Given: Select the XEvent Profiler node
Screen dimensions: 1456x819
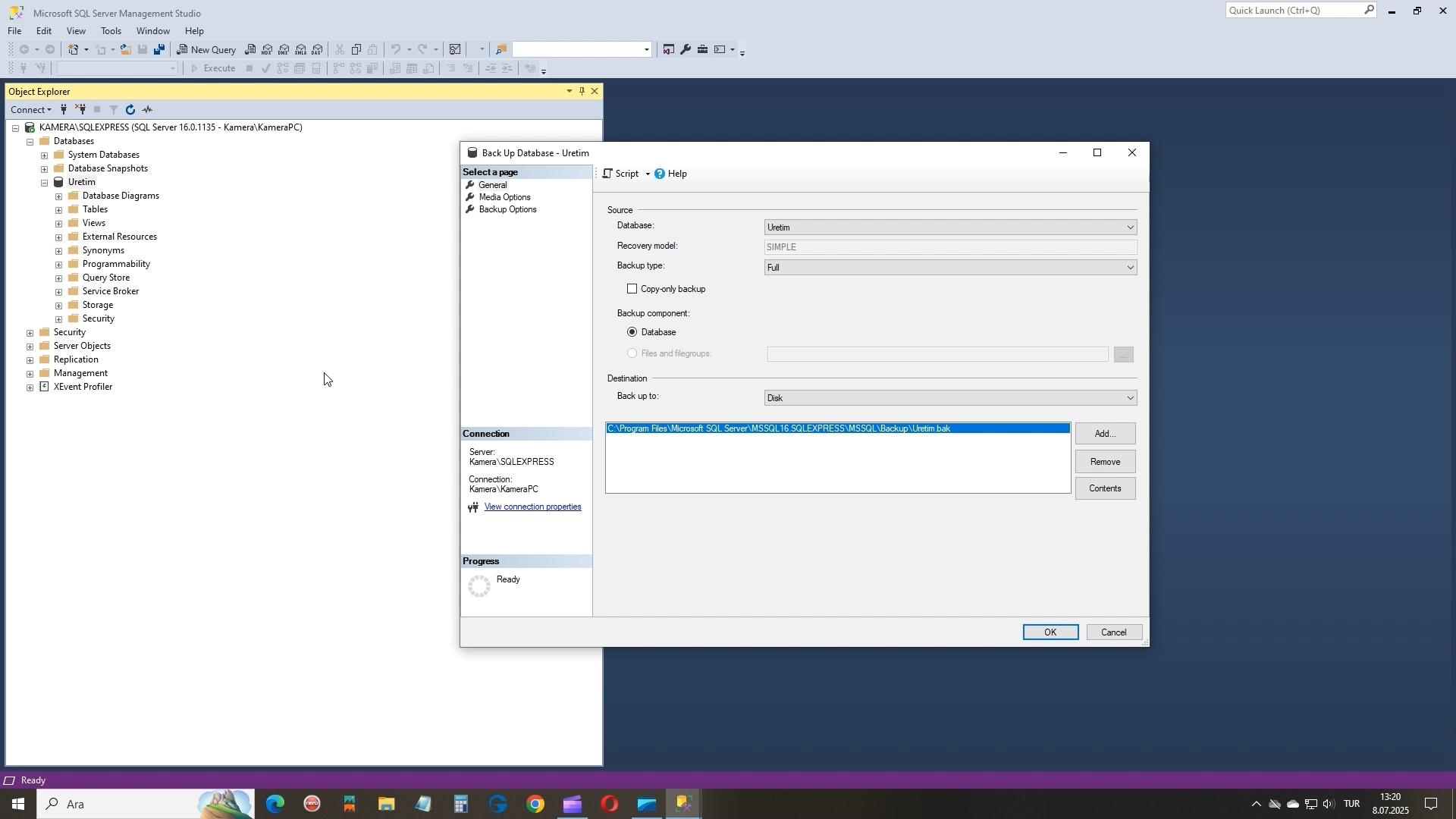Looking at the screenshot, I should pos(83,387).
